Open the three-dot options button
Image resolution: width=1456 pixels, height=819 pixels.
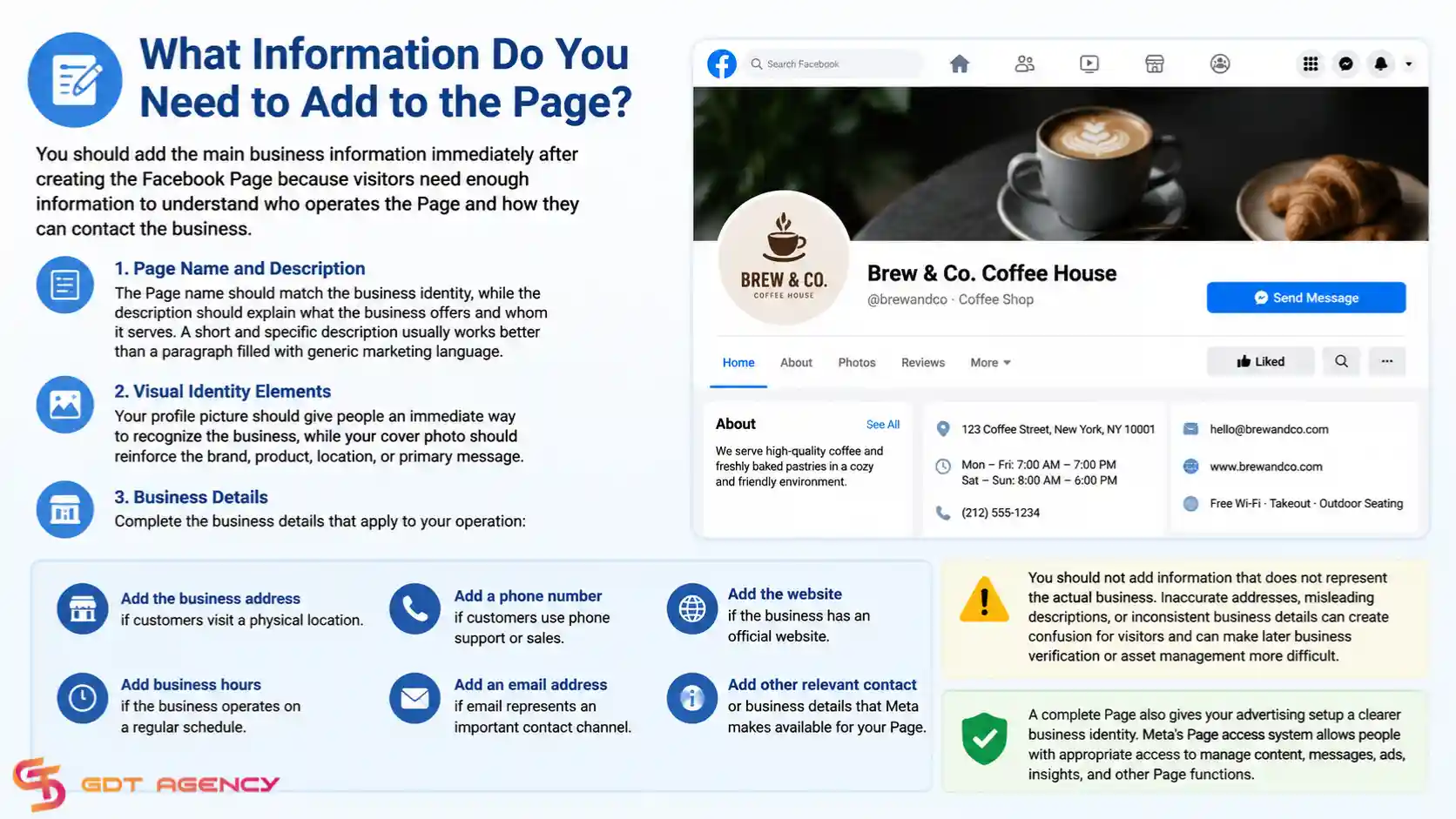coord(1386,361)
